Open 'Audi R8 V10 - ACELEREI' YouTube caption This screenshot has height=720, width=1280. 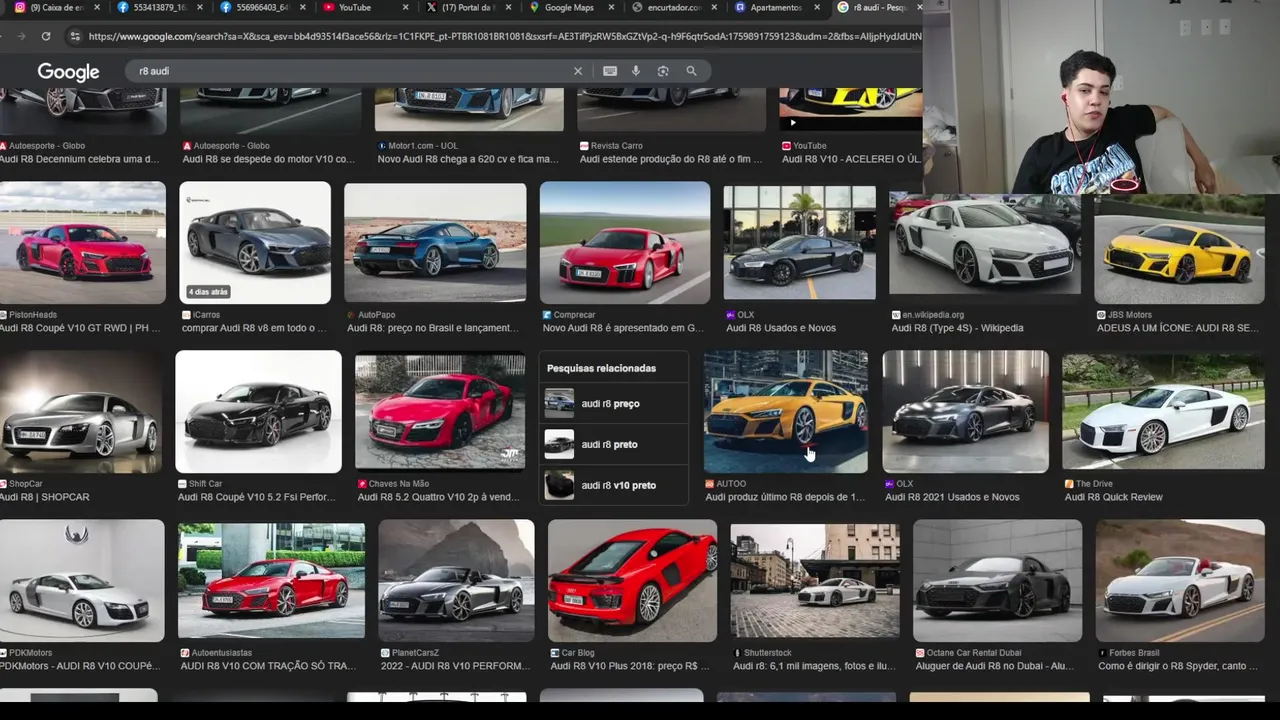(x=852, y=159)
